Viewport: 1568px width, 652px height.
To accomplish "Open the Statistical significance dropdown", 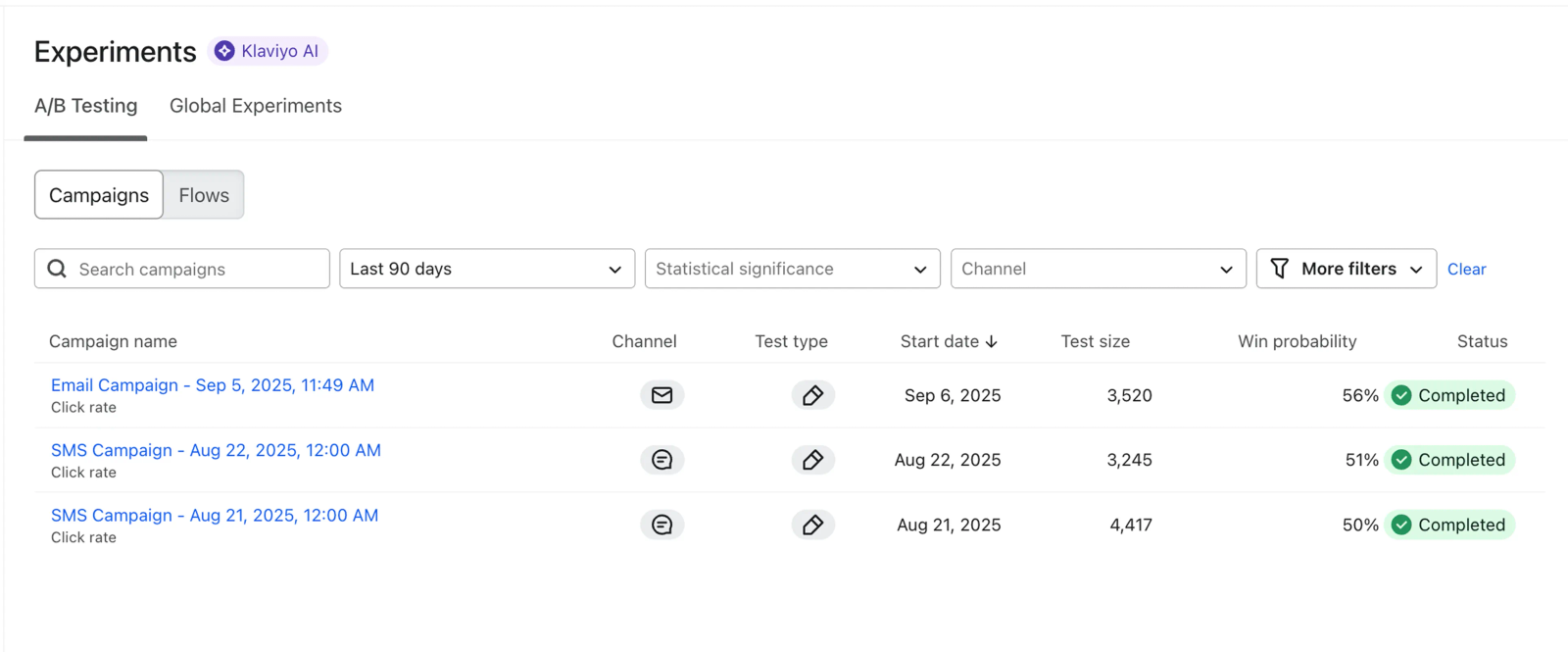I will 793,269.
